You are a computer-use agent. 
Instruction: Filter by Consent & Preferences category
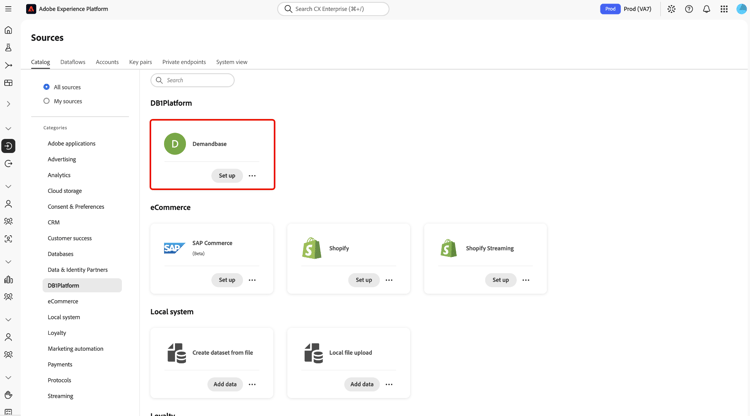click(76, 207)
